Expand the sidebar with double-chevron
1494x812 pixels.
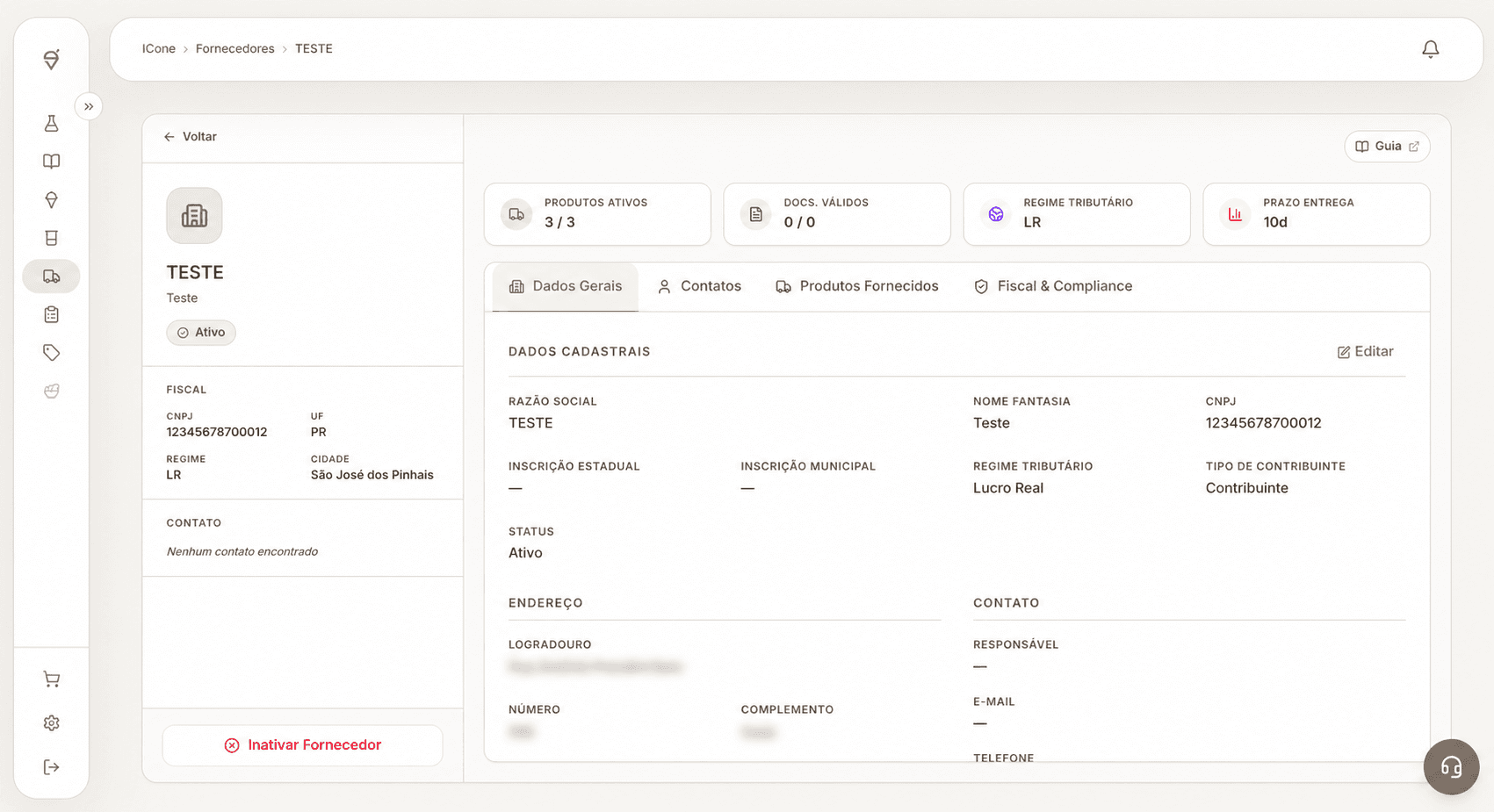tap(89, 106)
